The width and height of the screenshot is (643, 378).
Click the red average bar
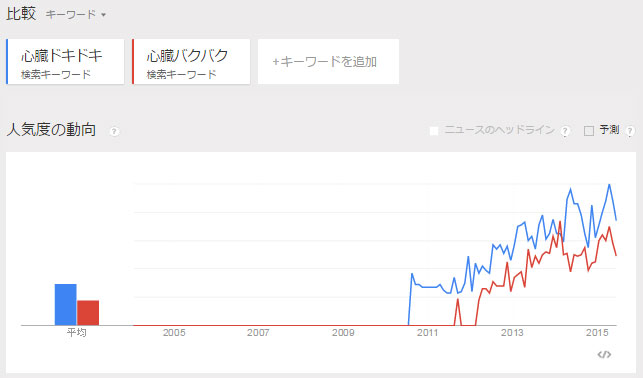[88, 313]
